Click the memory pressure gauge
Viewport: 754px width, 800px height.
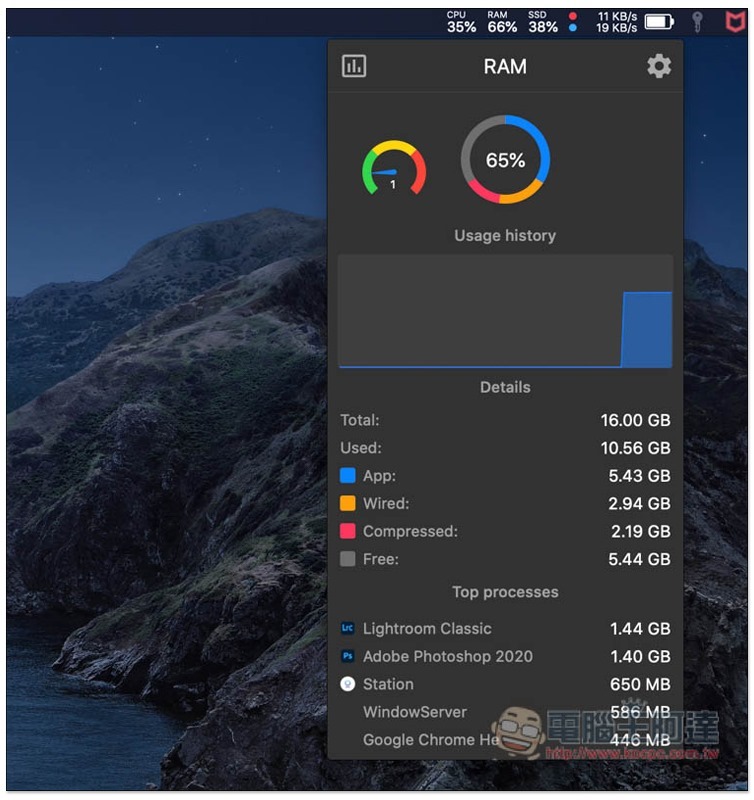click(x=393, y=168)
